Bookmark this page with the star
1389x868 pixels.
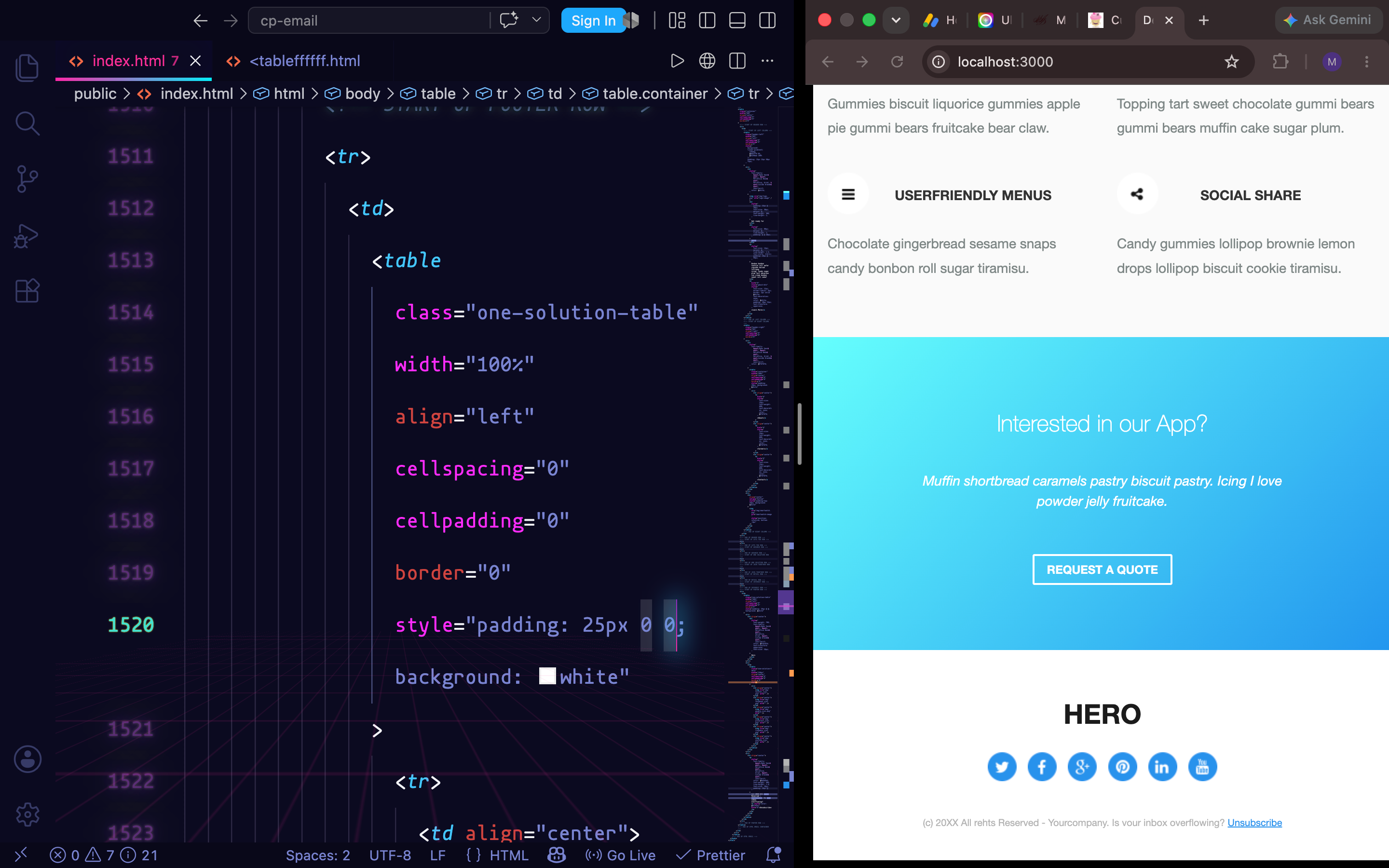(x=1231, y=62)
